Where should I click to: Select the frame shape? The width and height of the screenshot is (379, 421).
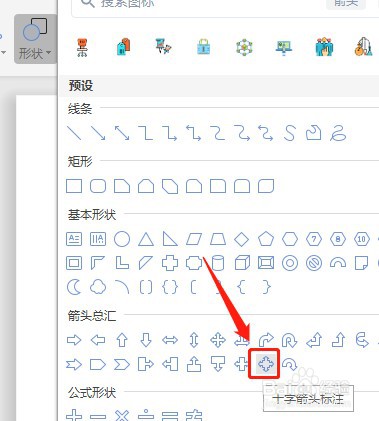[x=74, y=263]
